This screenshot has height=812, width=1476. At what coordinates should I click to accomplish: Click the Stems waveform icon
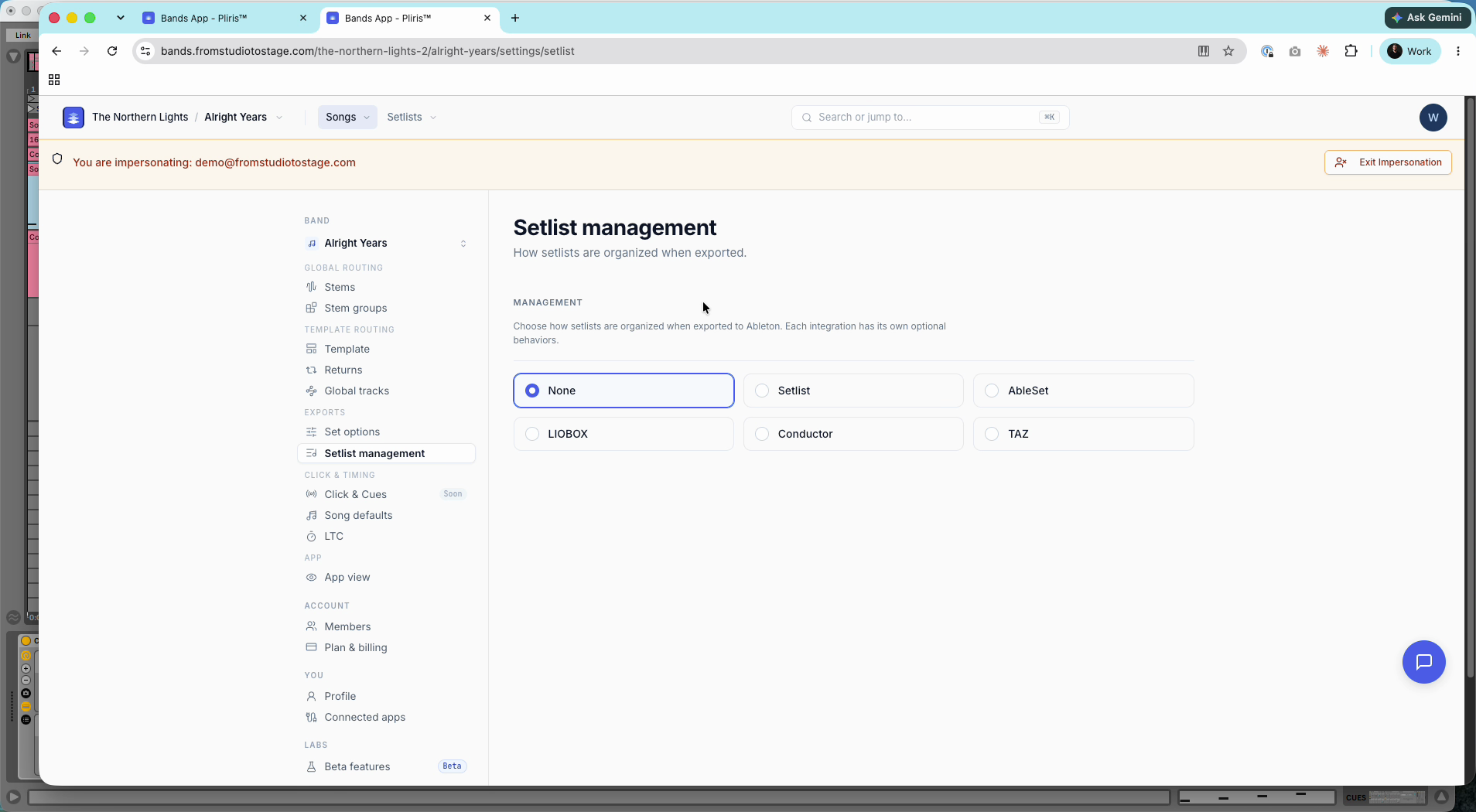[x=311, y=287]
